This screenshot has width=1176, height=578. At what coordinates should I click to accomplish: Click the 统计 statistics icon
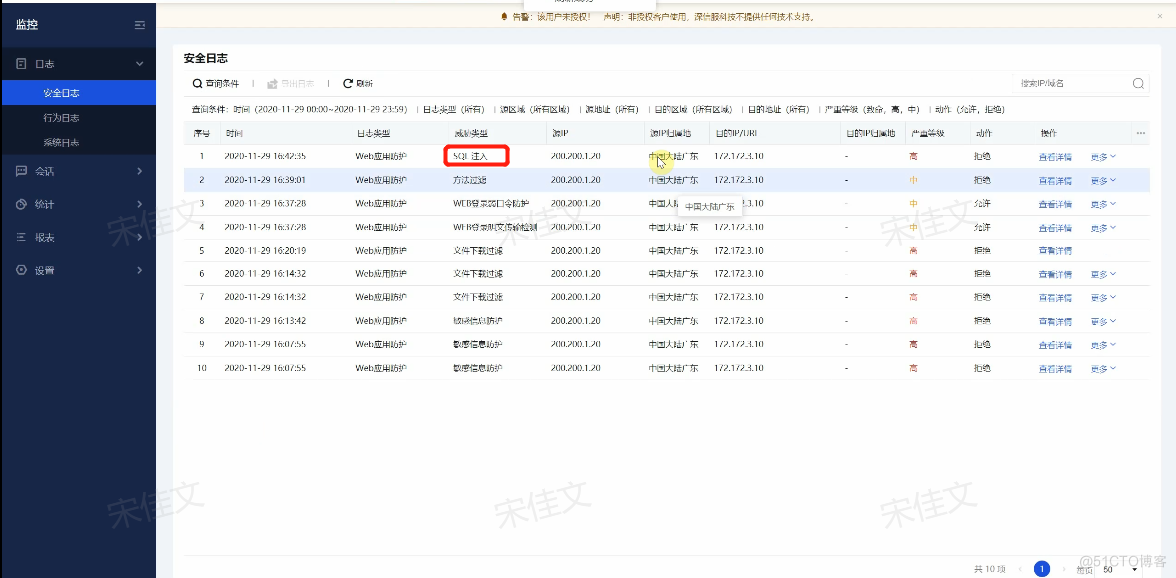[22, 204]
